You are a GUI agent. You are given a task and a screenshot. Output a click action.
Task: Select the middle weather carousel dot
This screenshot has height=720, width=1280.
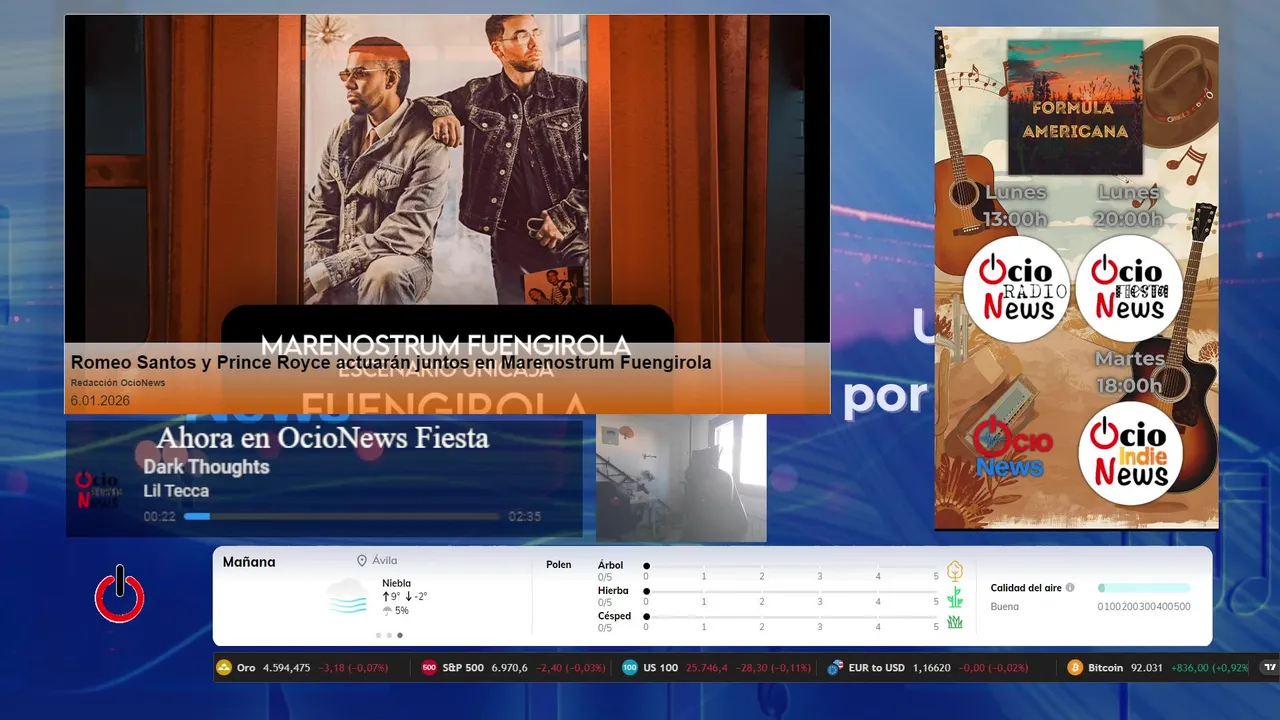pyautogui.click(x=389, y=635)
